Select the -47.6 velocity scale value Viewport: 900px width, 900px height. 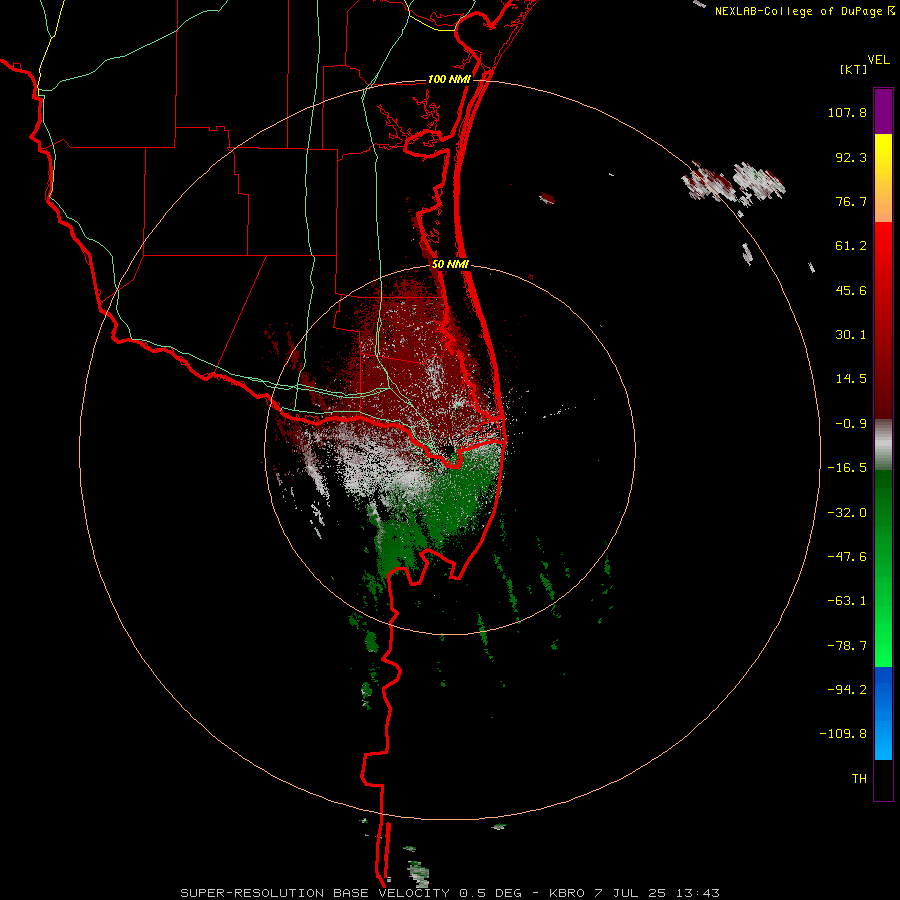click(847, 557)
